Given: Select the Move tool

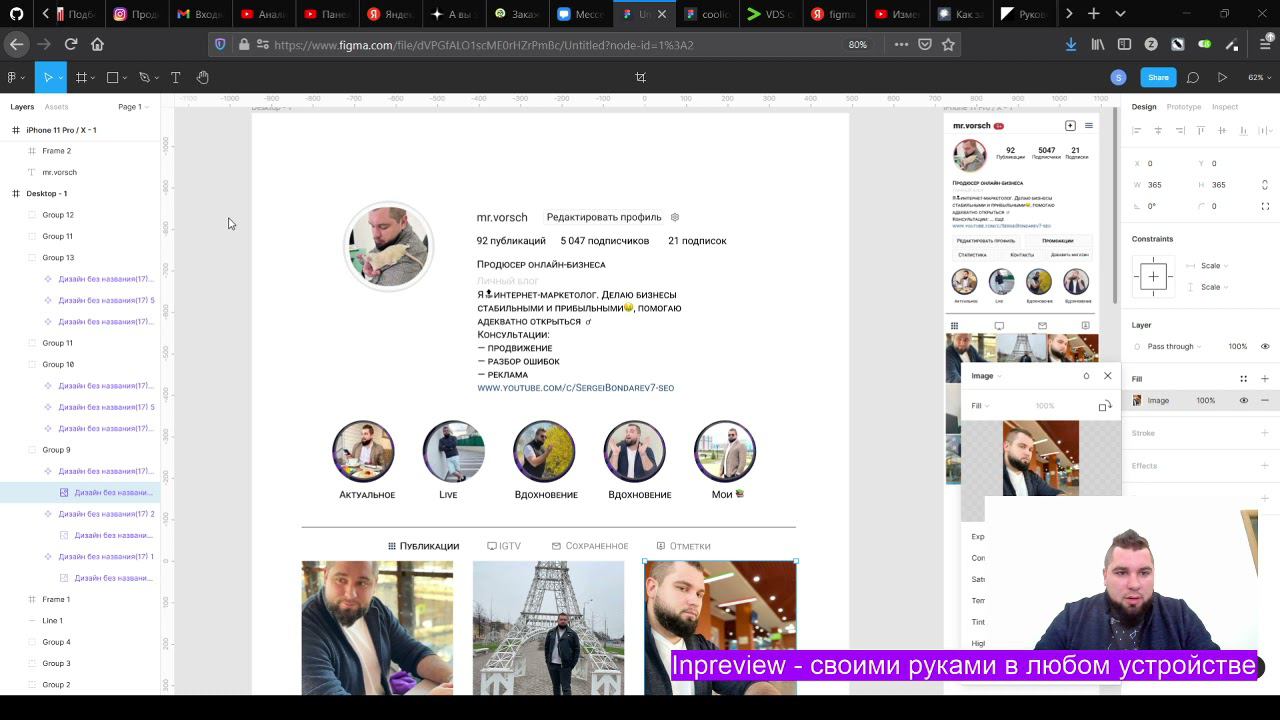Looking at the screenshot, I should 46,77.
